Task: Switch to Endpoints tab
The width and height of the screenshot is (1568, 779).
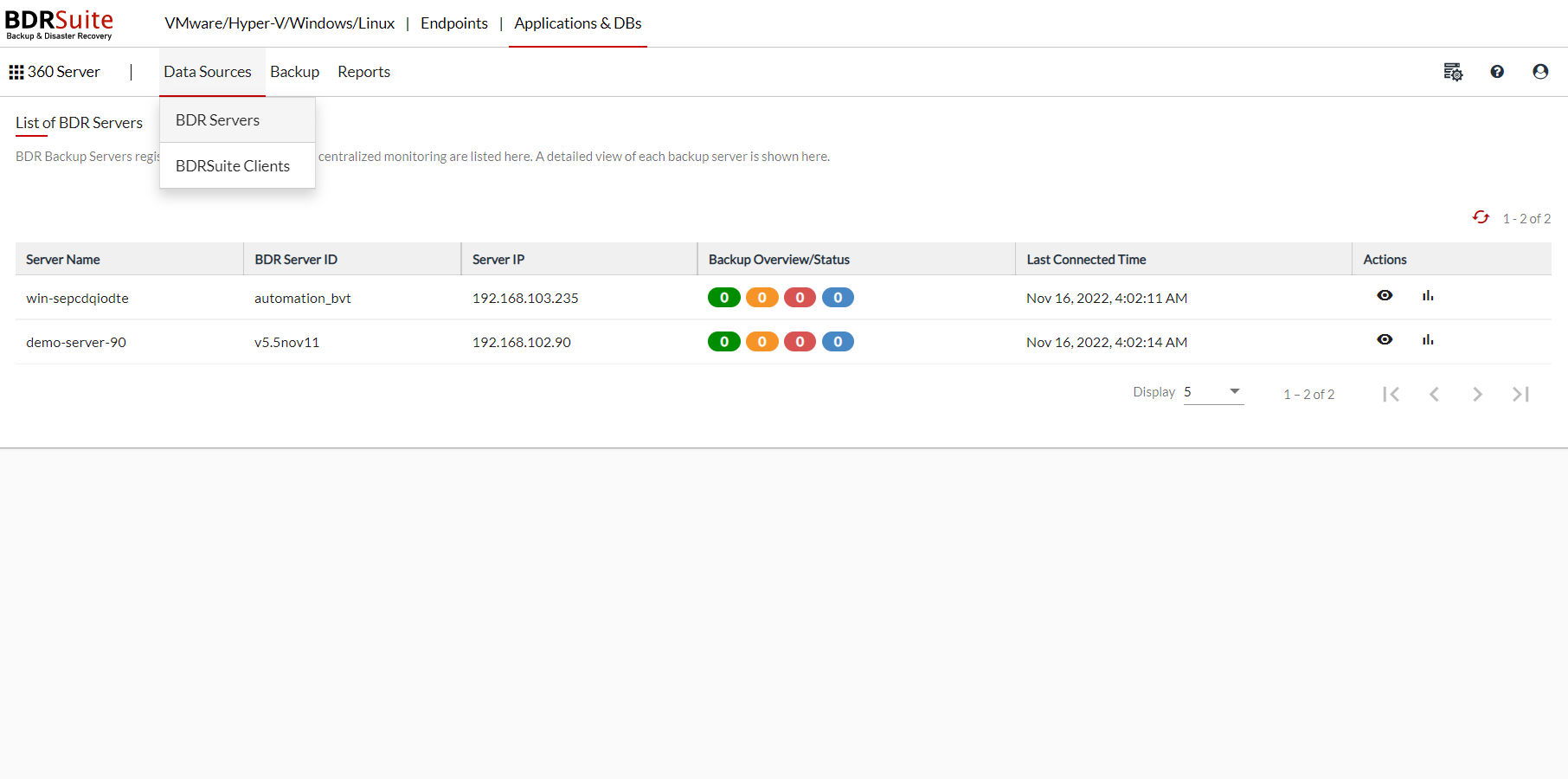Action: (454, 23)
